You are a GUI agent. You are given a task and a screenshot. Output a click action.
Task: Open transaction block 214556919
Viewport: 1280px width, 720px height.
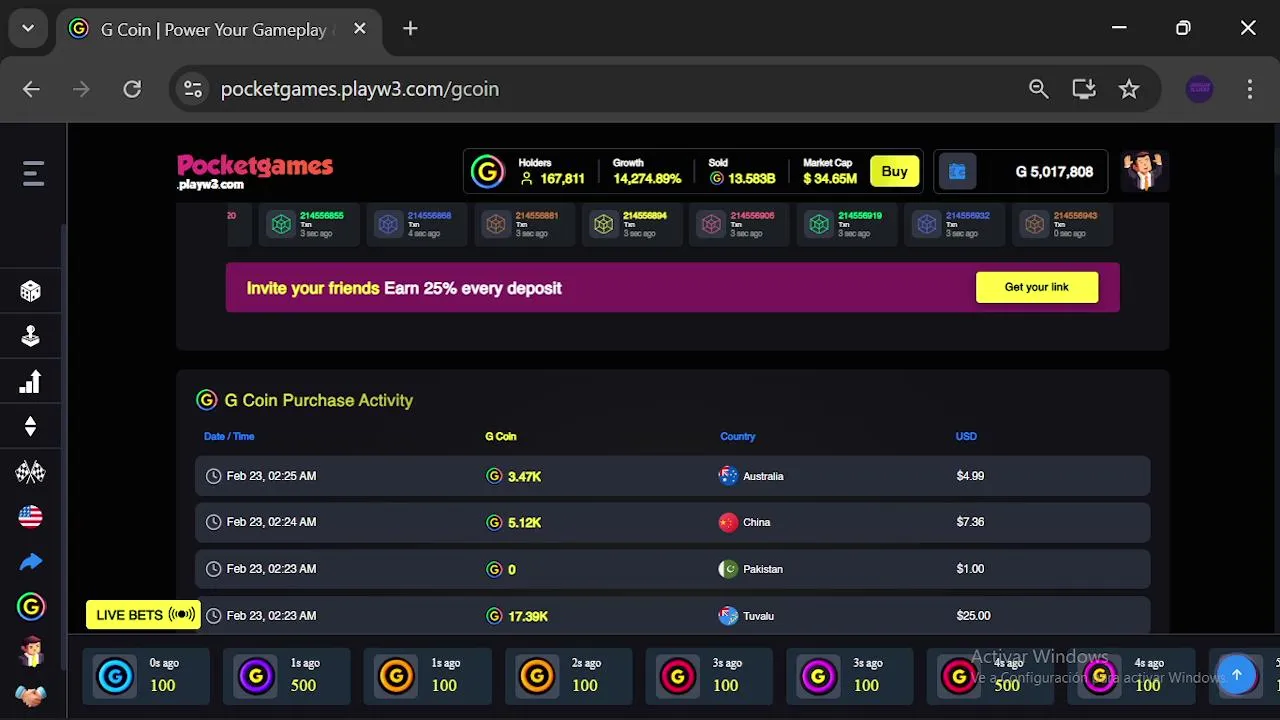[846, 224]
